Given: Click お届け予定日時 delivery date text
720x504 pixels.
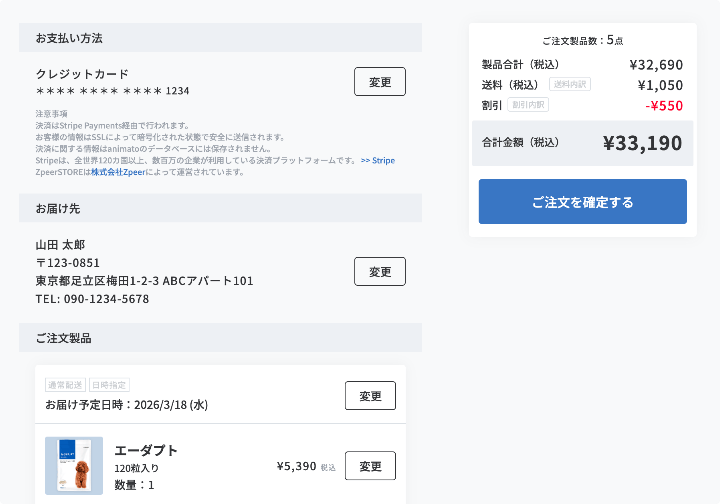Looking at the screenshot, I should pos(126,405).
